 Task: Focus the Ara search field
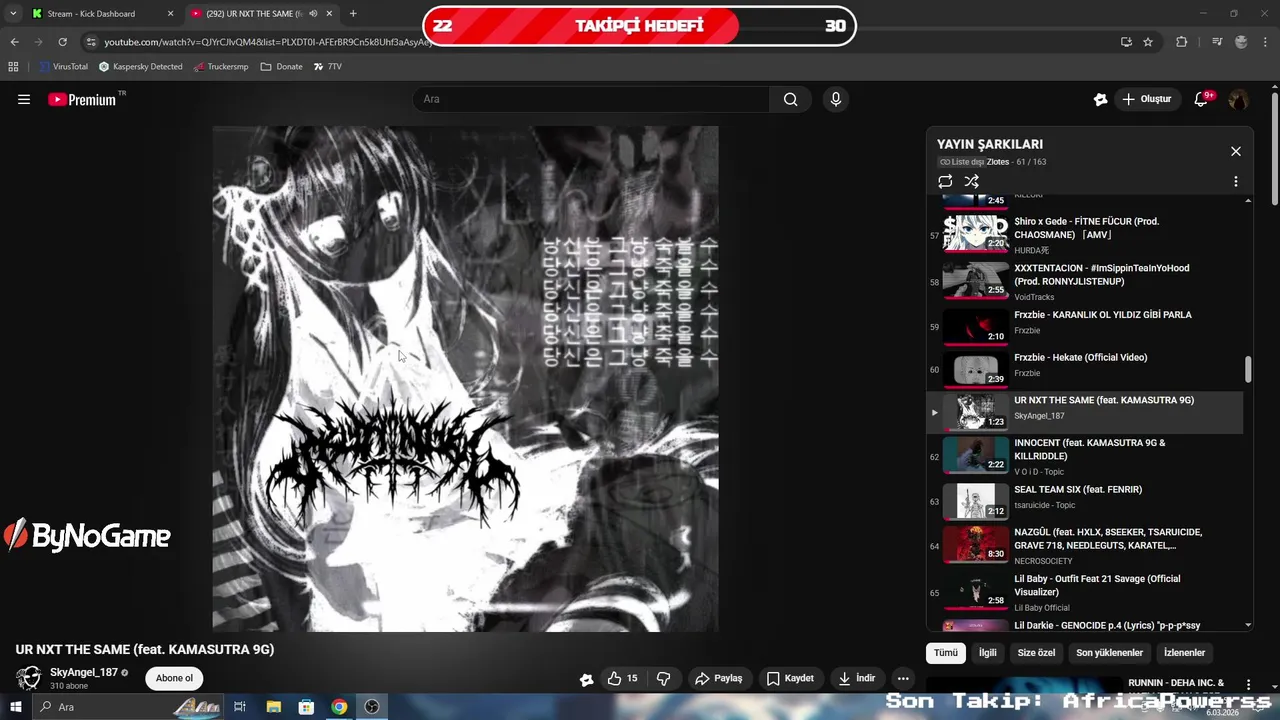(591, 99)
